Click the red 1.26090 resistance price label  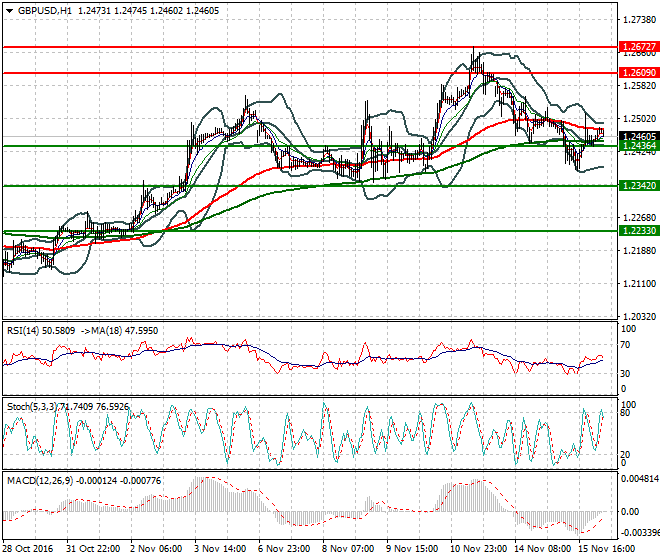(639, 73)
